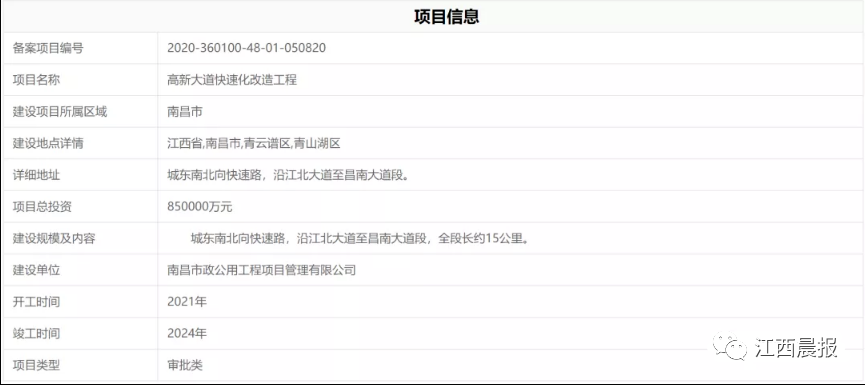Select the 项目总投资 label
Screen dimensions: 865x385
pyautogui.click(x=42, y=207)
